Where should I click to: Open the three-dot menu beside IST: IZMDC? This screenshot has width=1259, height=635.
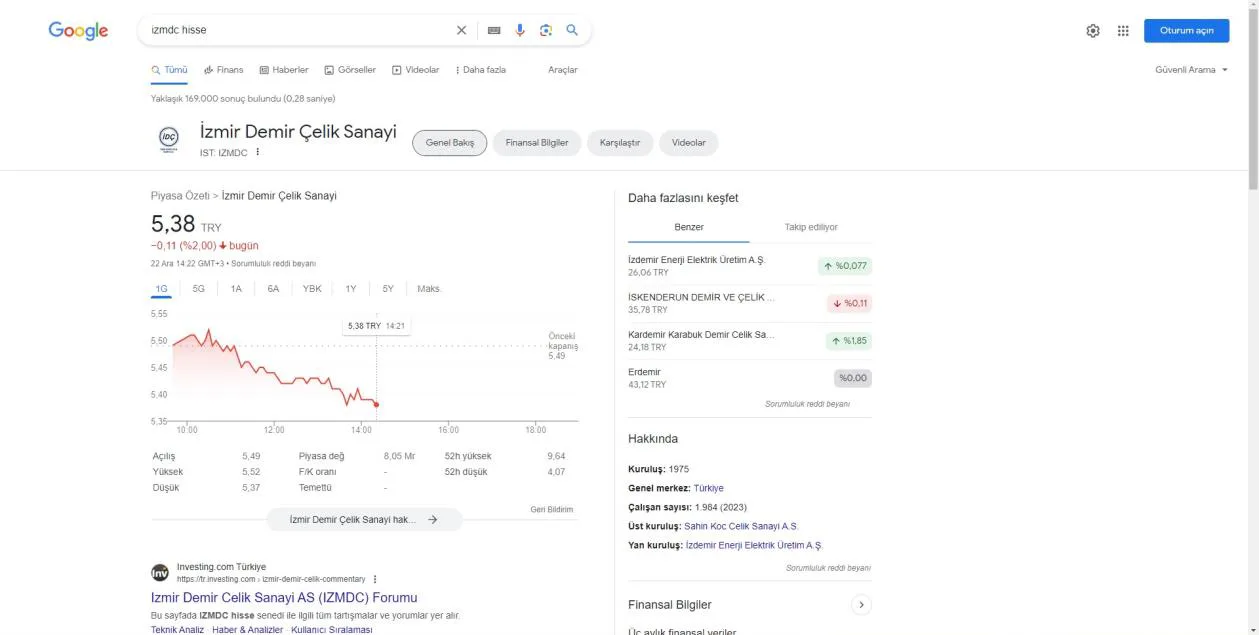257,153
